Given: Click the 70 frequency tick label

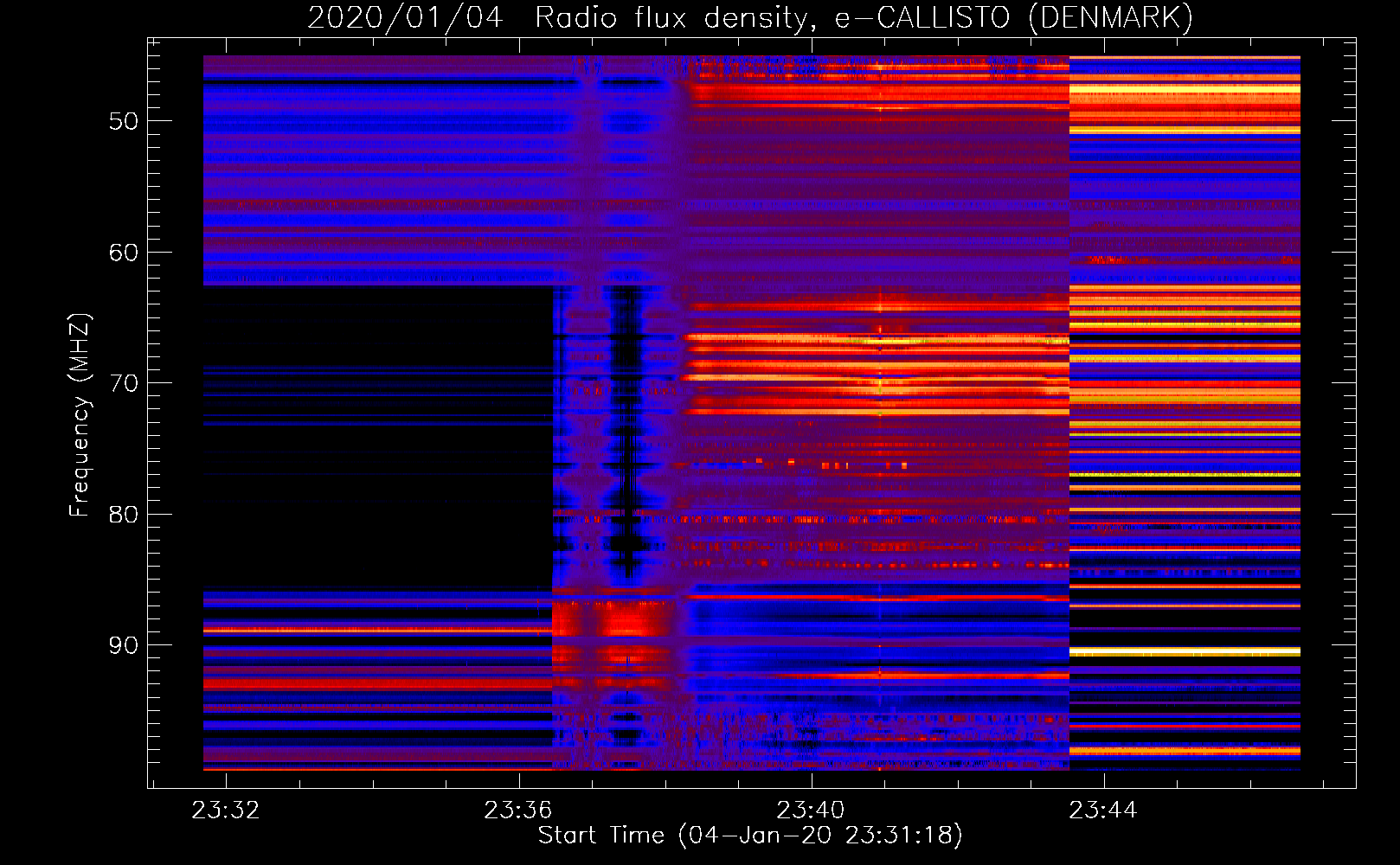Looking at the screenshot, I should 124,383.
